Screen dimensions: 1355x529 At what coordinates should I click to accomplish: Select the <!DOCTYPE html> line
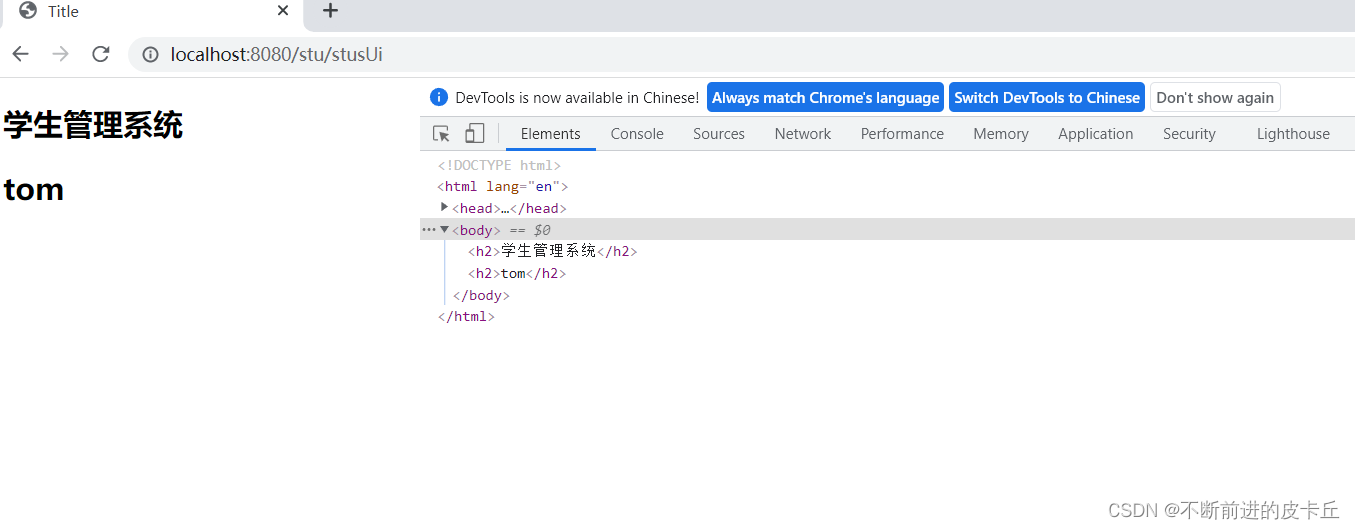499,165
